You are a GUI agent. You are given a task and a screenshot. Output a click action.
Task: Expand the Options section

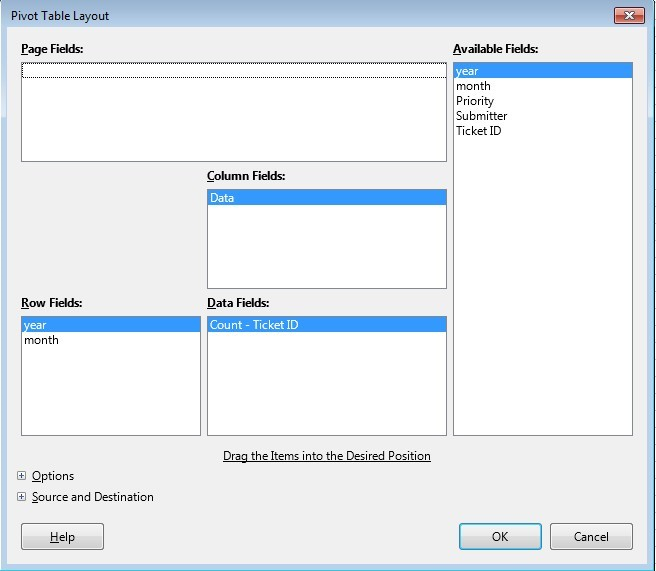point(21,476)
